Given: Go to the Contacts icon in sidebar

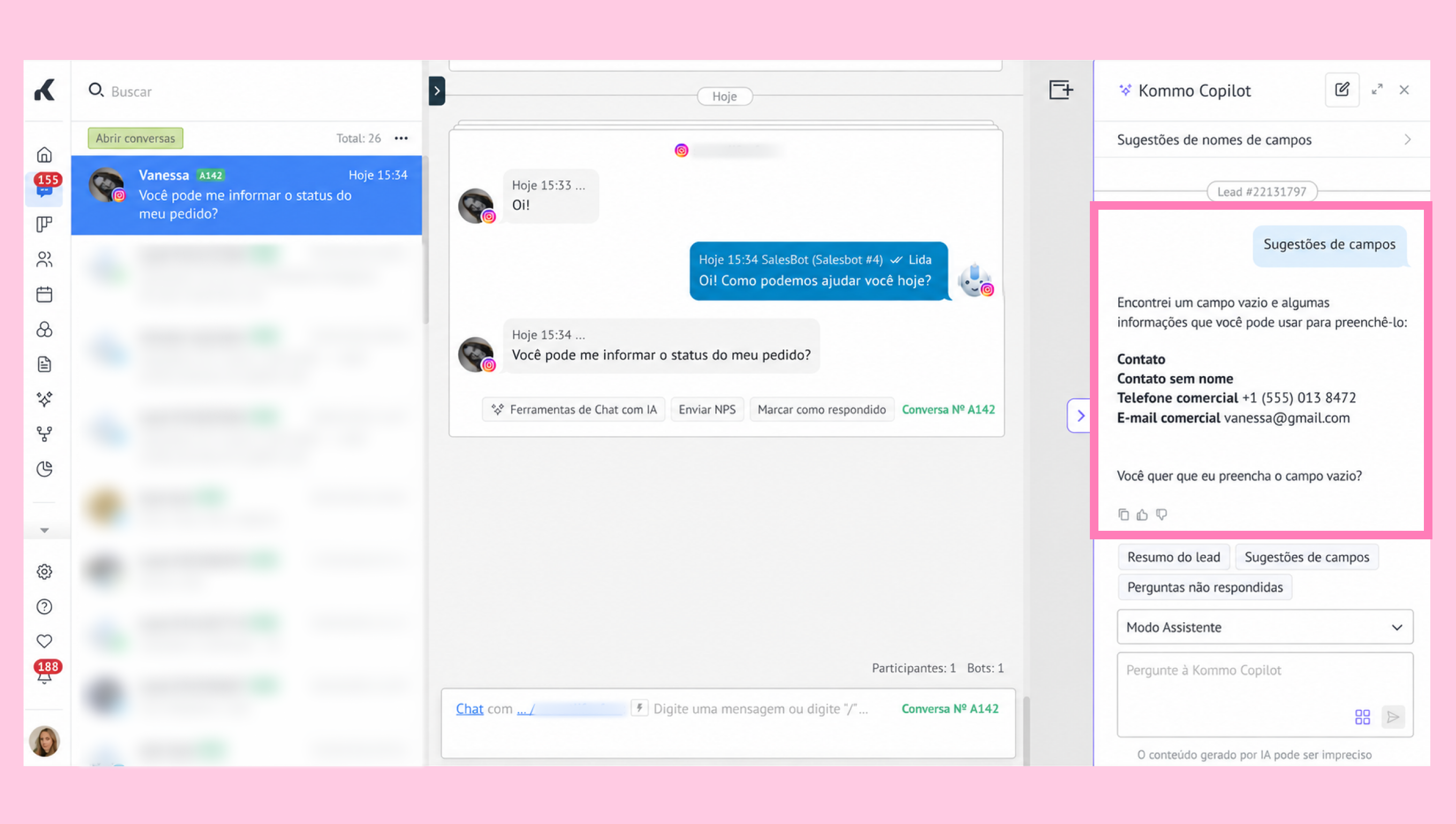Looking at the screenshot, I should pos(44,259).
